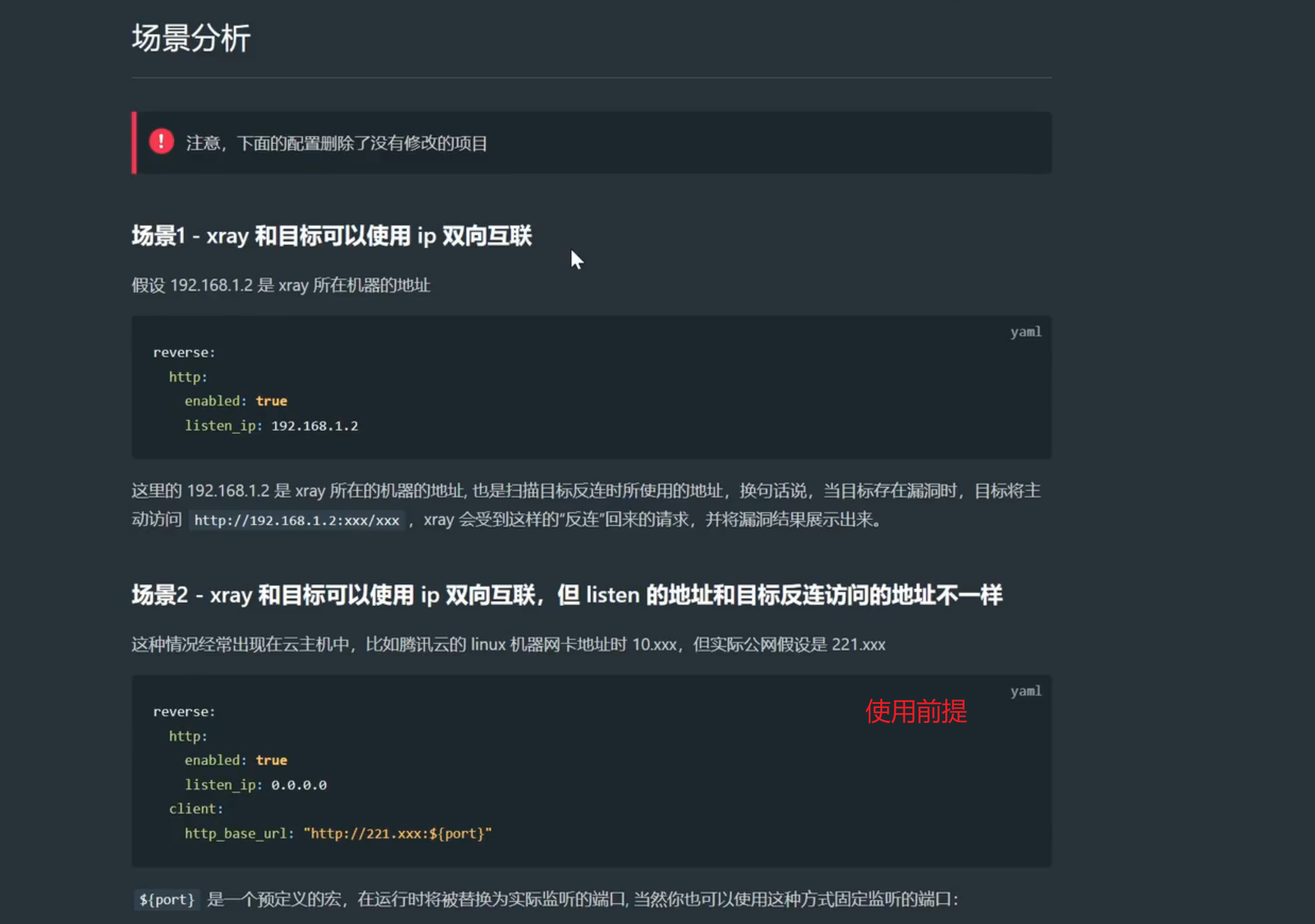Click the paragraph assuming 192.168.1.2 is xray's address
Image resolution: width=1315 pixels, height=924 pixels.
click(280, 285)
